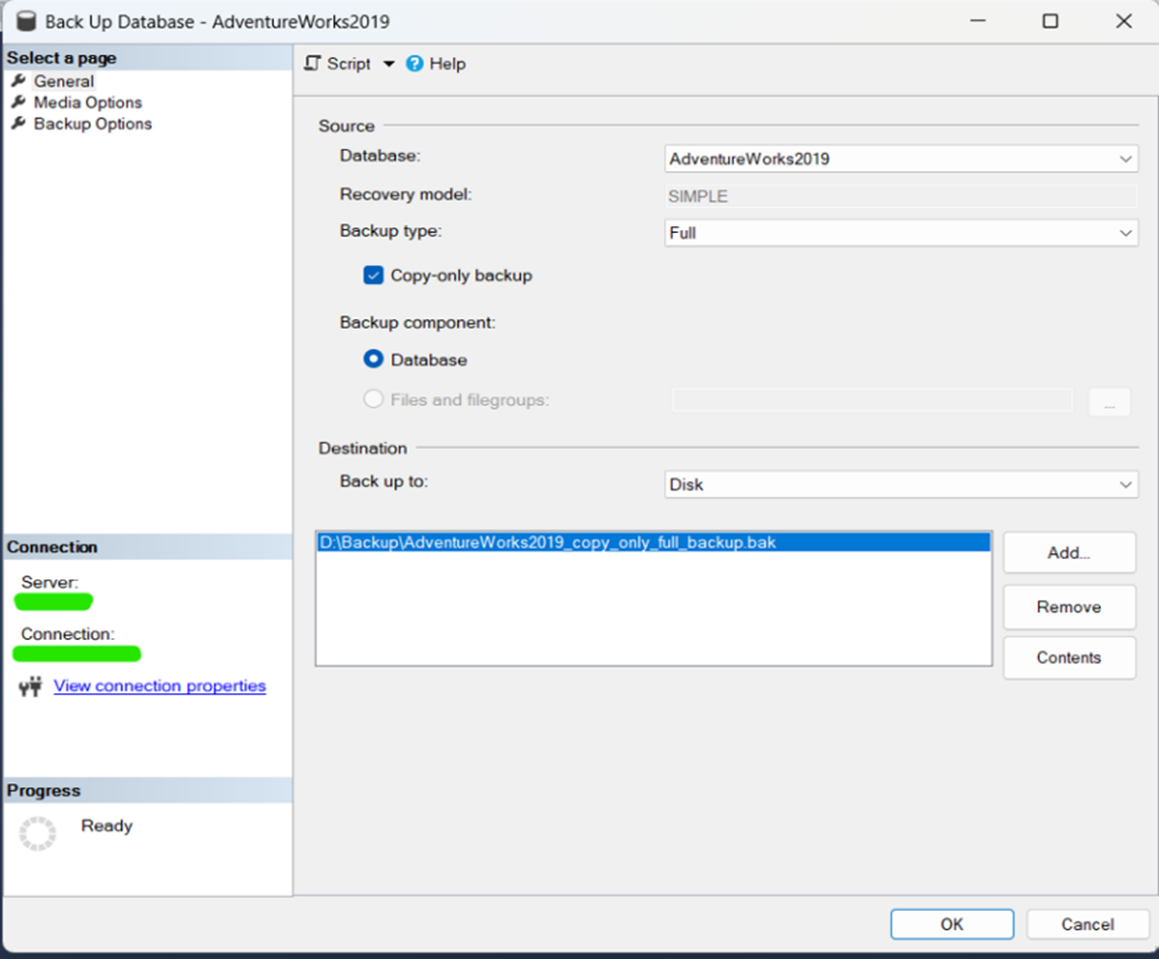Switch to the Backup Options page
The height and width of the screenshot is (959, 1159).
point(93,124)
